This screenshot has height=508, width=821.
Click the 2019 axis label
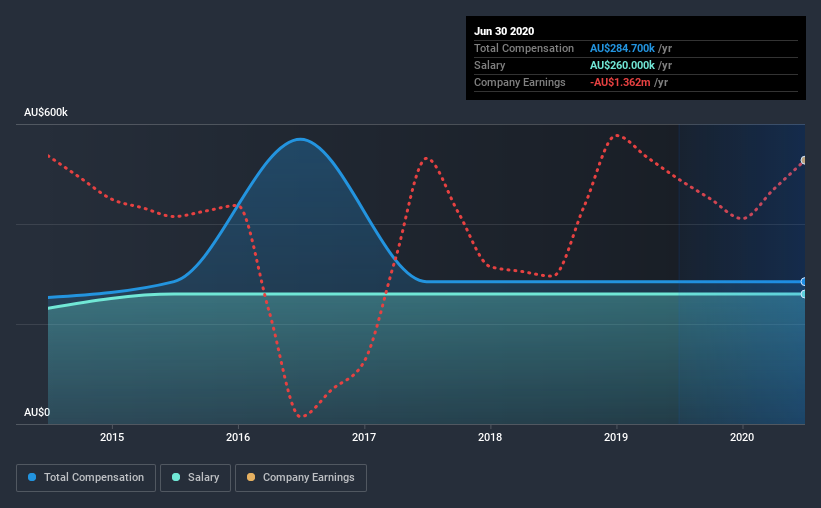[616, 437]
